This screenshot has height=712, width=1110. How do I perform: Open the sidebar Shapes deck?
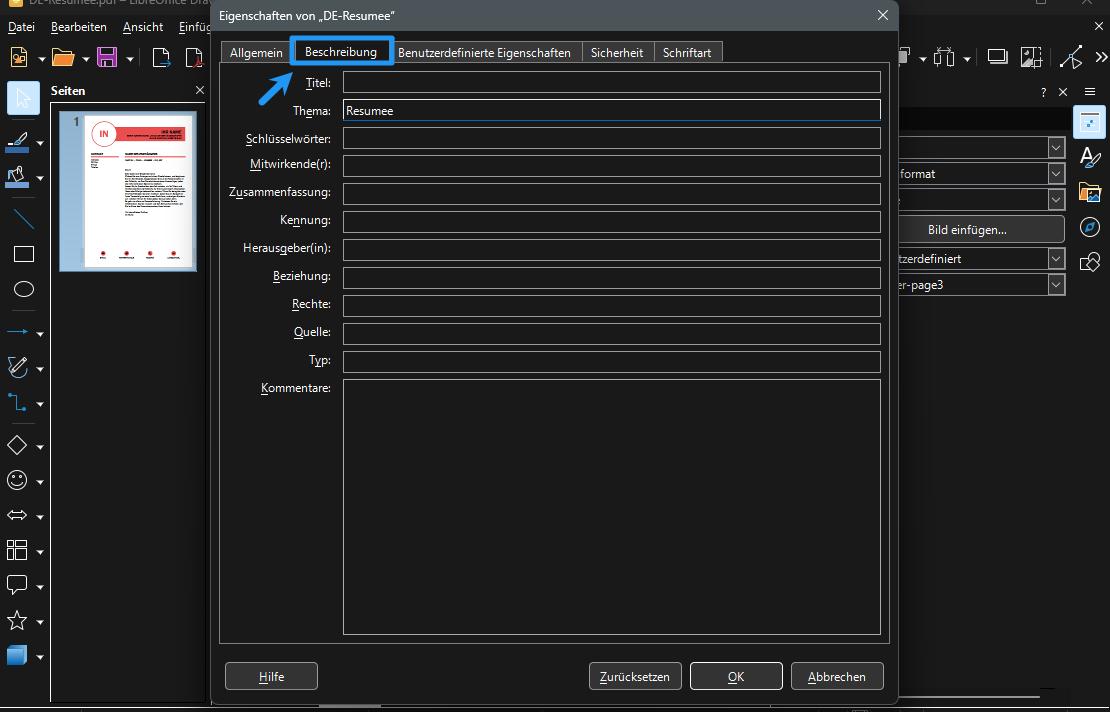click(1089, 262)
